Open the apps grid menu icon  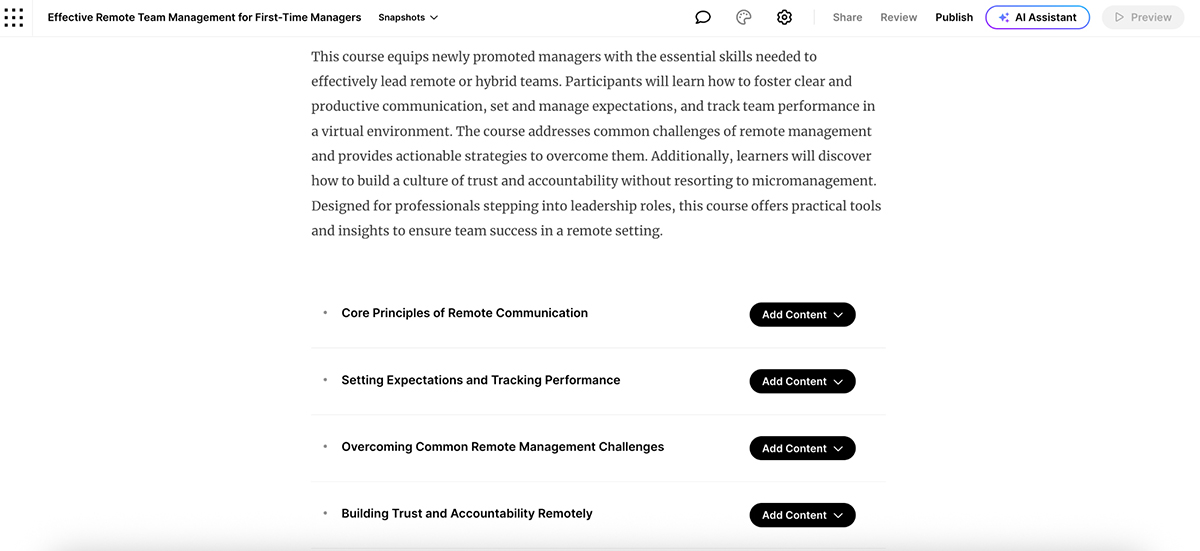click(14, 17)
